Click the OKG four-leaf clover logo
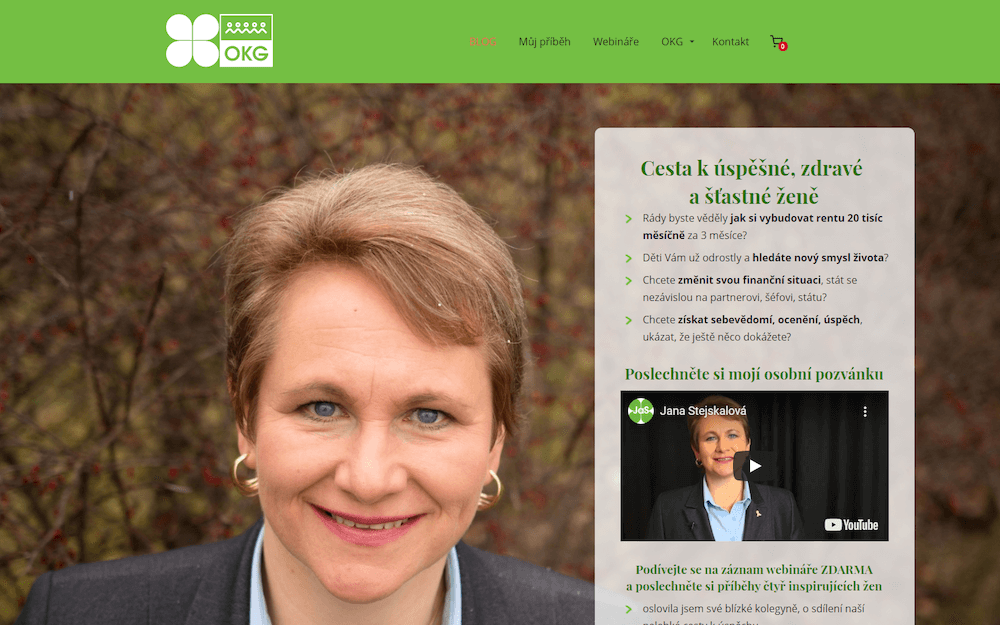This screenshot has width=1000, height=625. point(219,41)
